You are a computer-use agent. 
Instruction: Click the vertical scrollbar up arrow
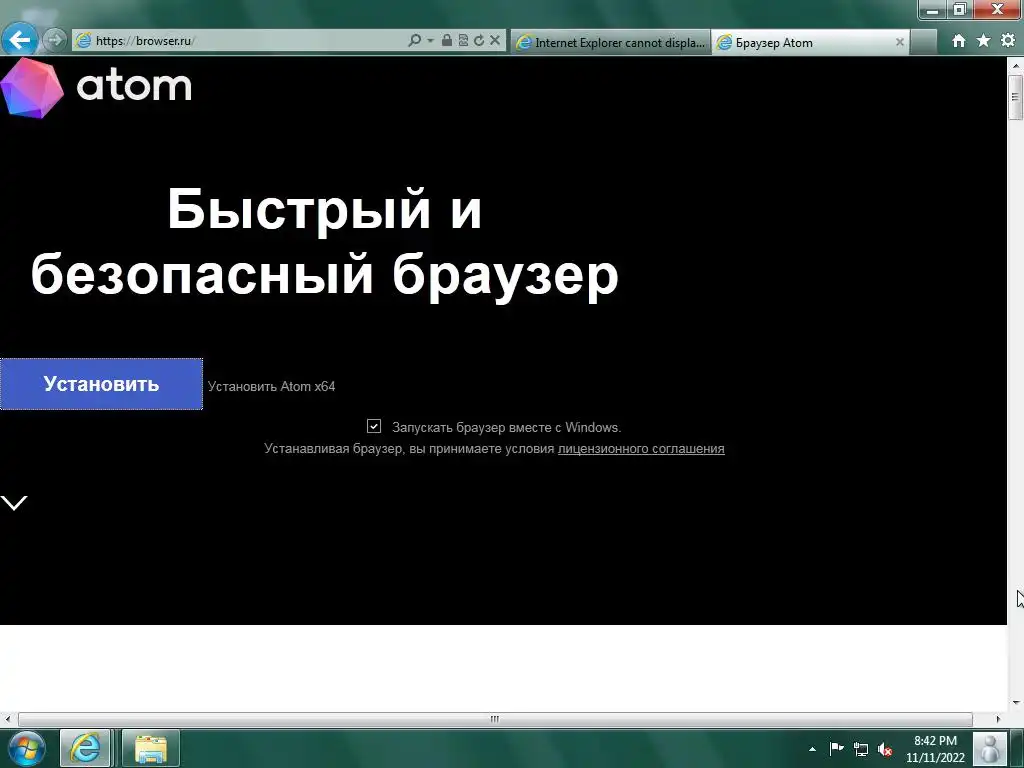(1016, 66)
